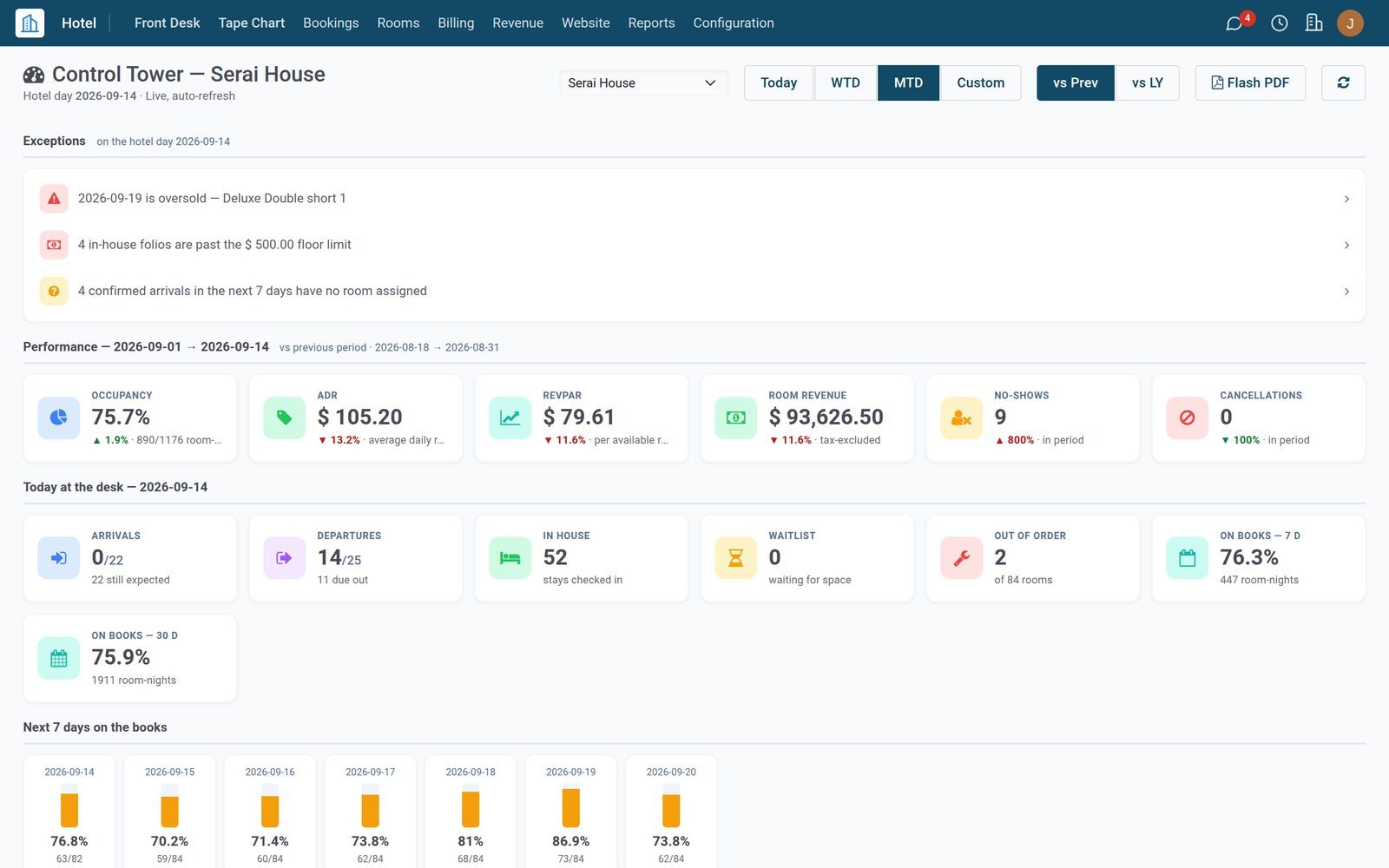The width and height of the screenshot is (1389, 868).
Task: Click the 75.7% occupancy value
Action: coord(121,418)
